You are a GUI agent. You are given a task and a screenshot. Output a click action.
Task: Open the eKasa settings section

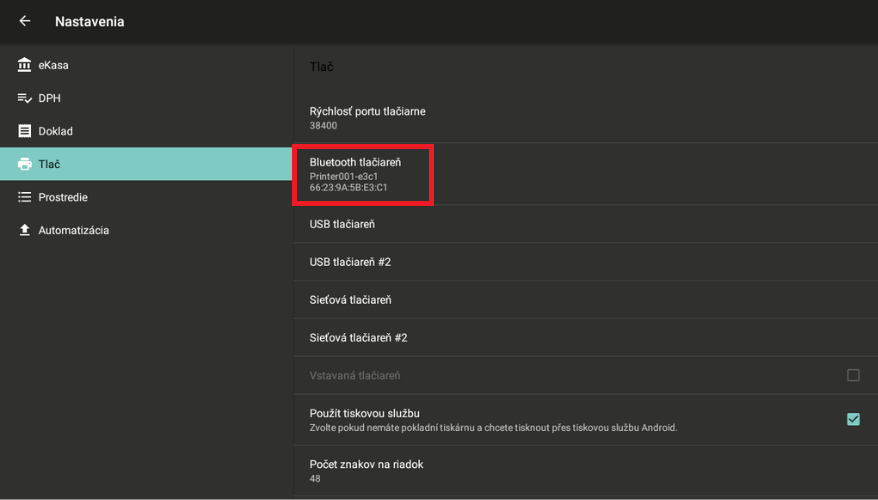point(54,65)
